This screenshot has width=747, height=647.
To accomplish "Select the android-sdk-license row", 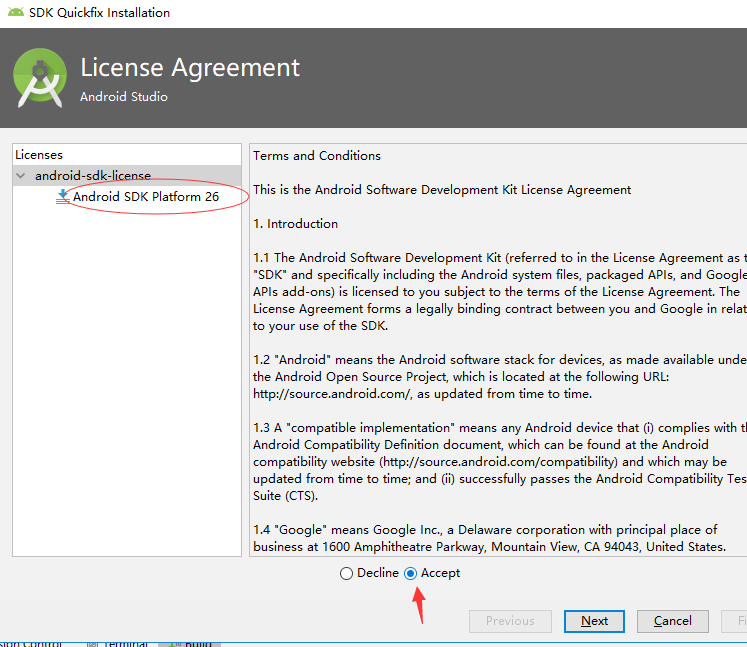I will tap(127, 175).
